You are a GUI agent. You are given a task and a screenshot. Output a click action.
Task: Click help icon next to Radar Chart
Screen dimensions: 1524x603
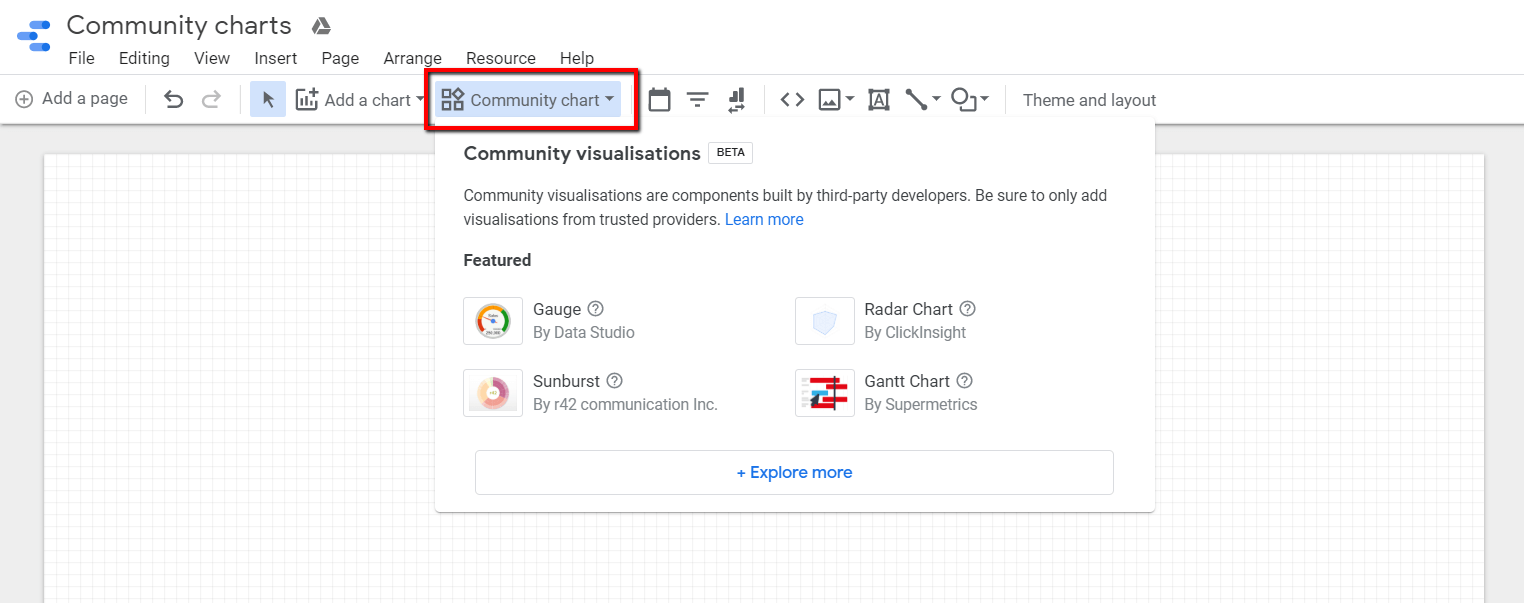pos(967,309)
